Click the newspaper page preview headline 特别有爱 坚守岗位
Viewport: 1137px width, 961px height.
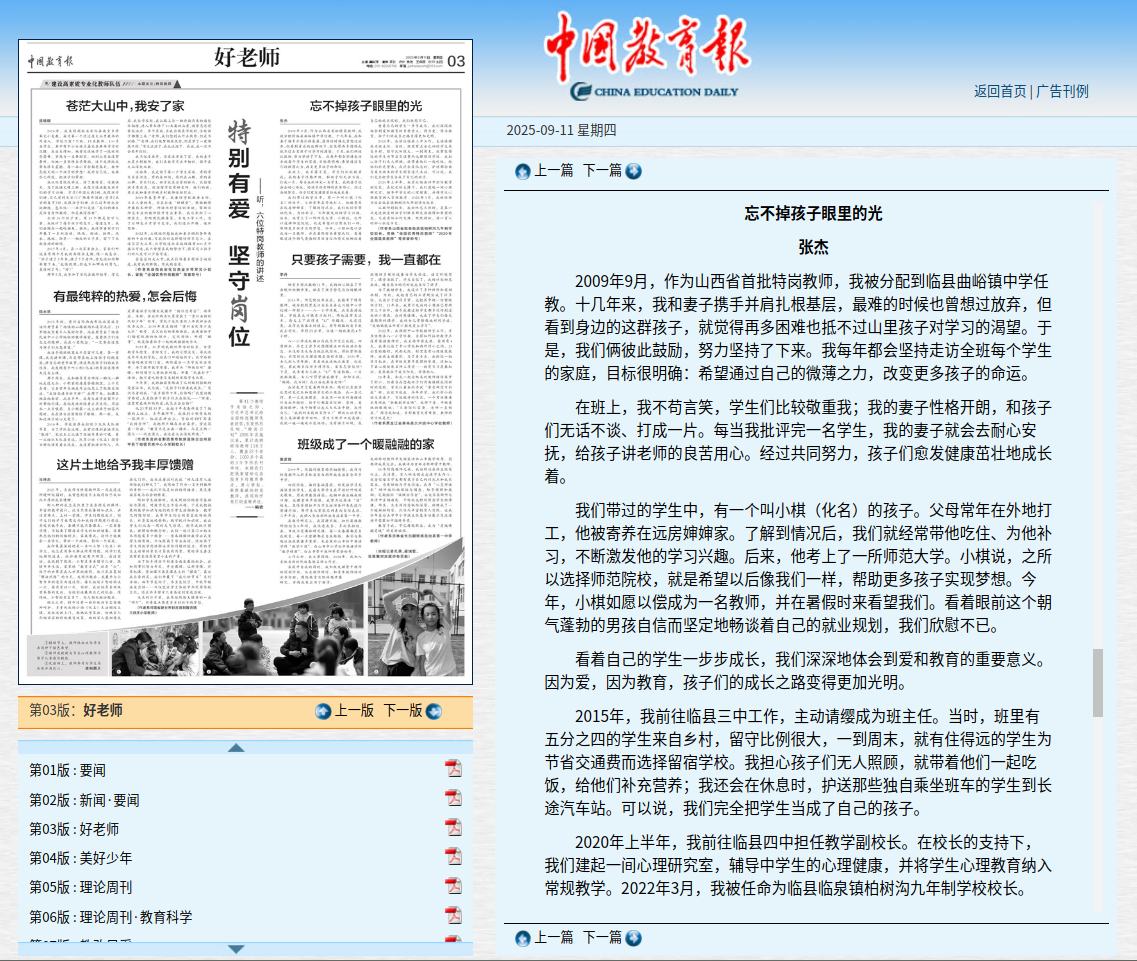[x=239, y=235]
